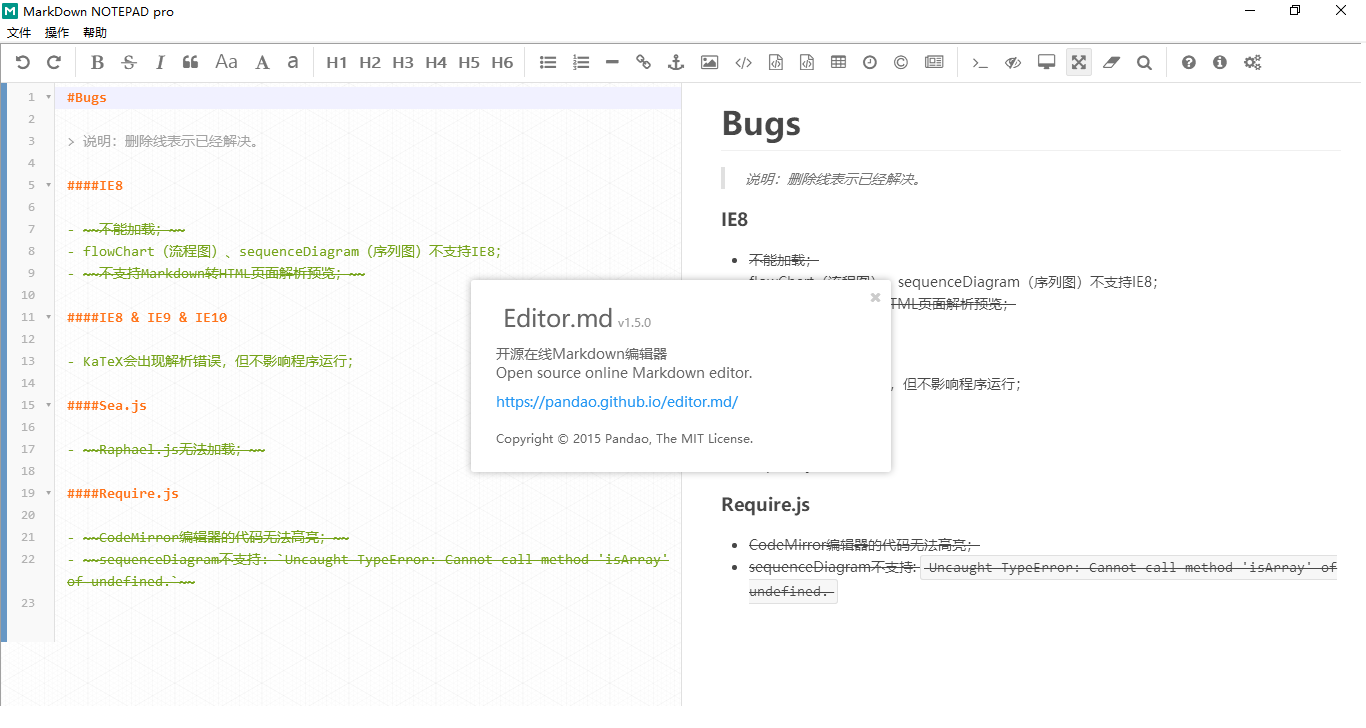Insert a page break with newspaper icon

934,62
